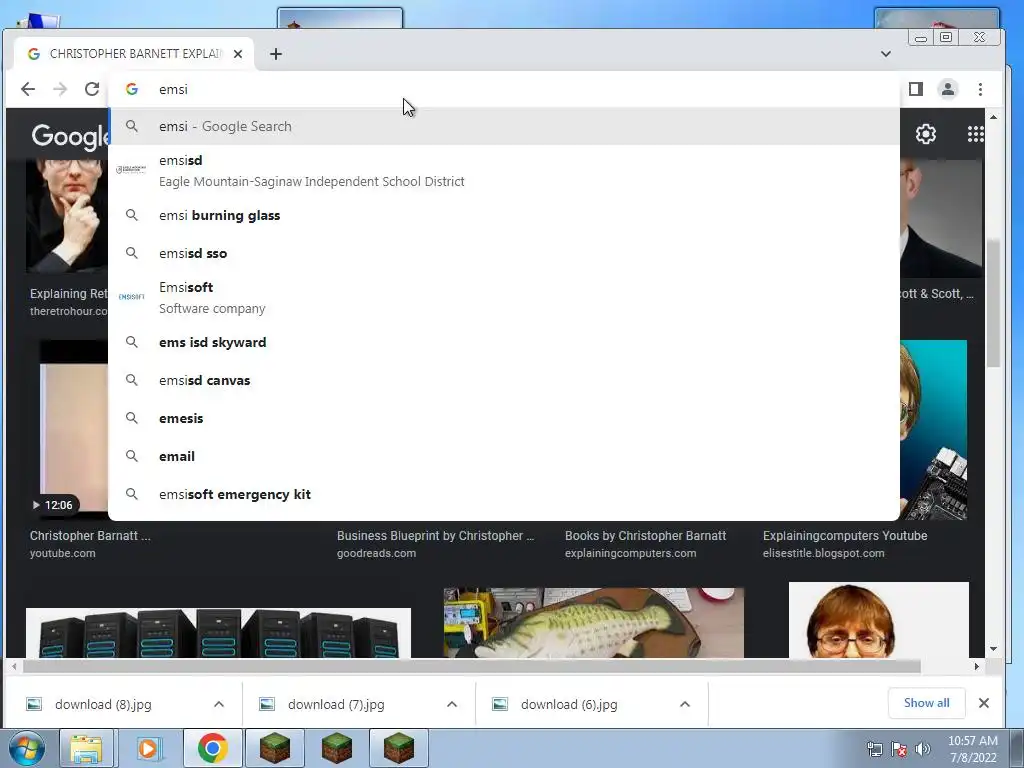Click the Google logo on the page
Viewport: 1024px width, 768px height.
pos(71,136)
